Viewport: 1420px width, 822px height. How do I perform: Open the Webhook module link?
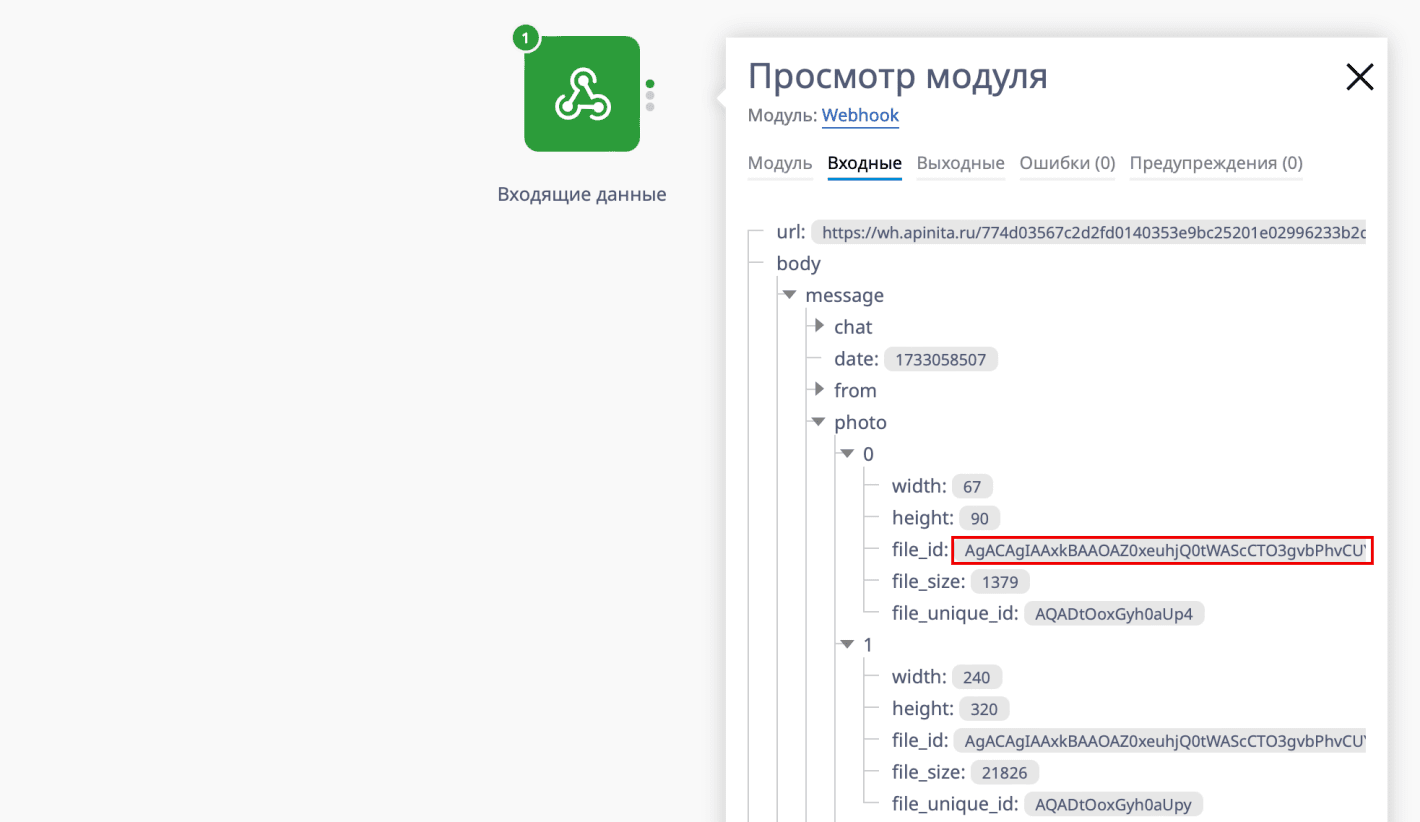860,115
